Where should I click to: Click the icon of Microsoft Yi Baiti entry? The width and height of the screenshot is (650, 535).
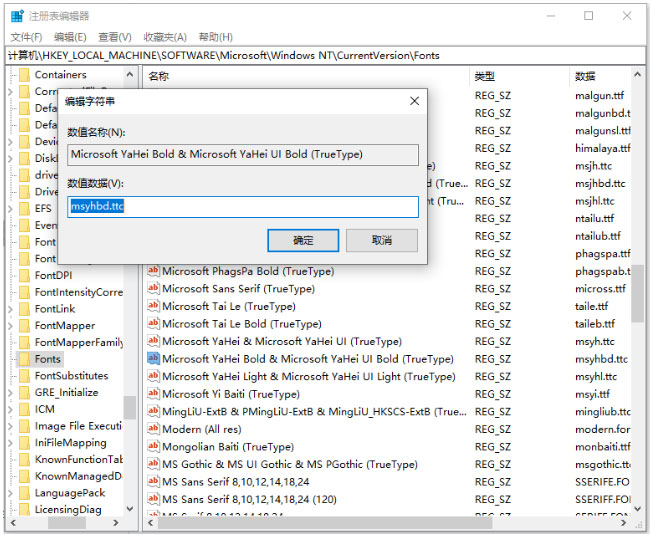(153, 393)
